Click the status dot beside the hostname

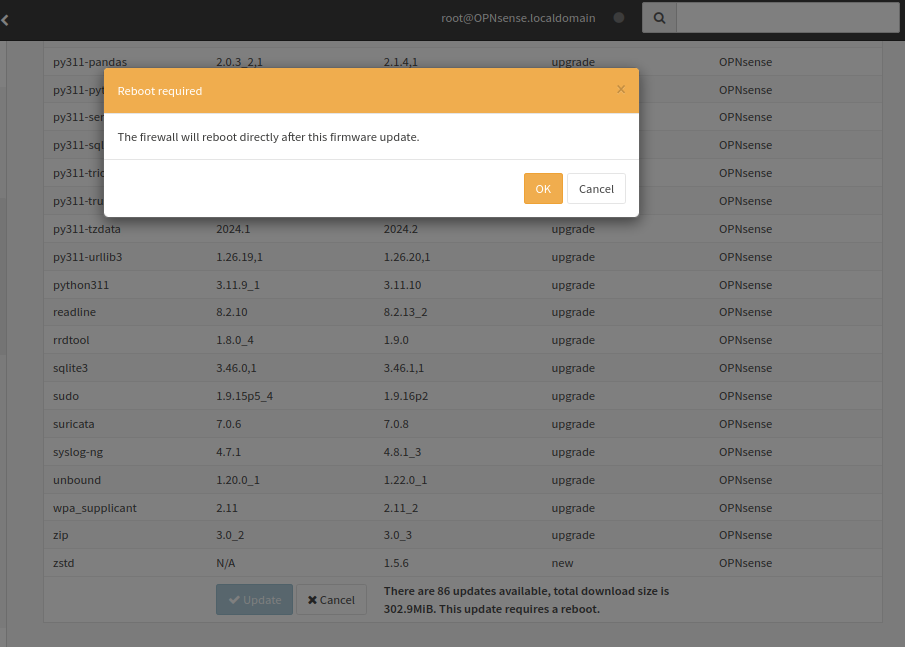[619, 18]
